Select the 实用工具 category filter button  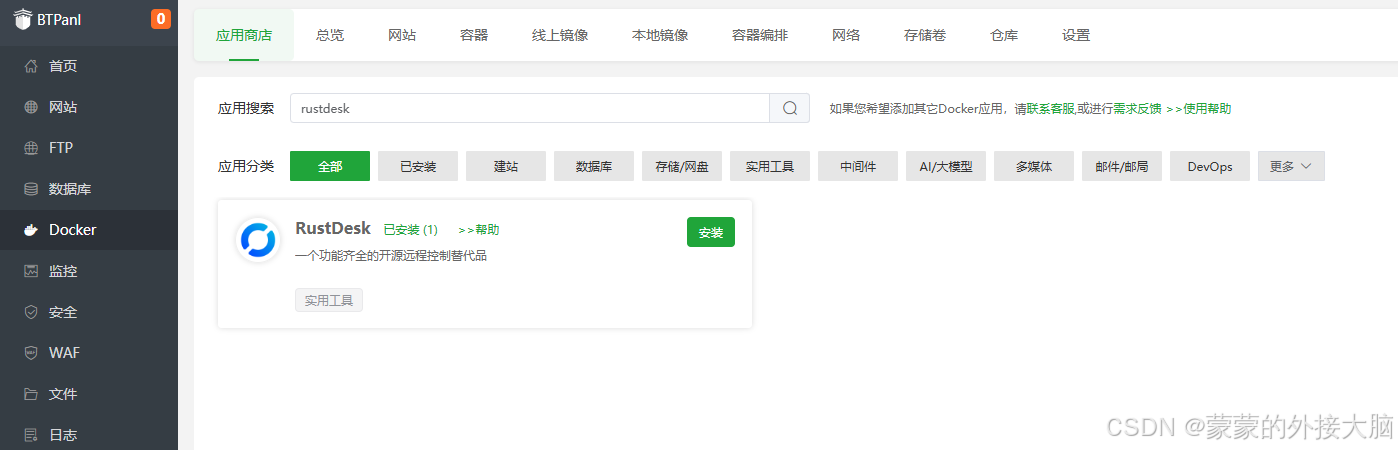tap(770, 166)
